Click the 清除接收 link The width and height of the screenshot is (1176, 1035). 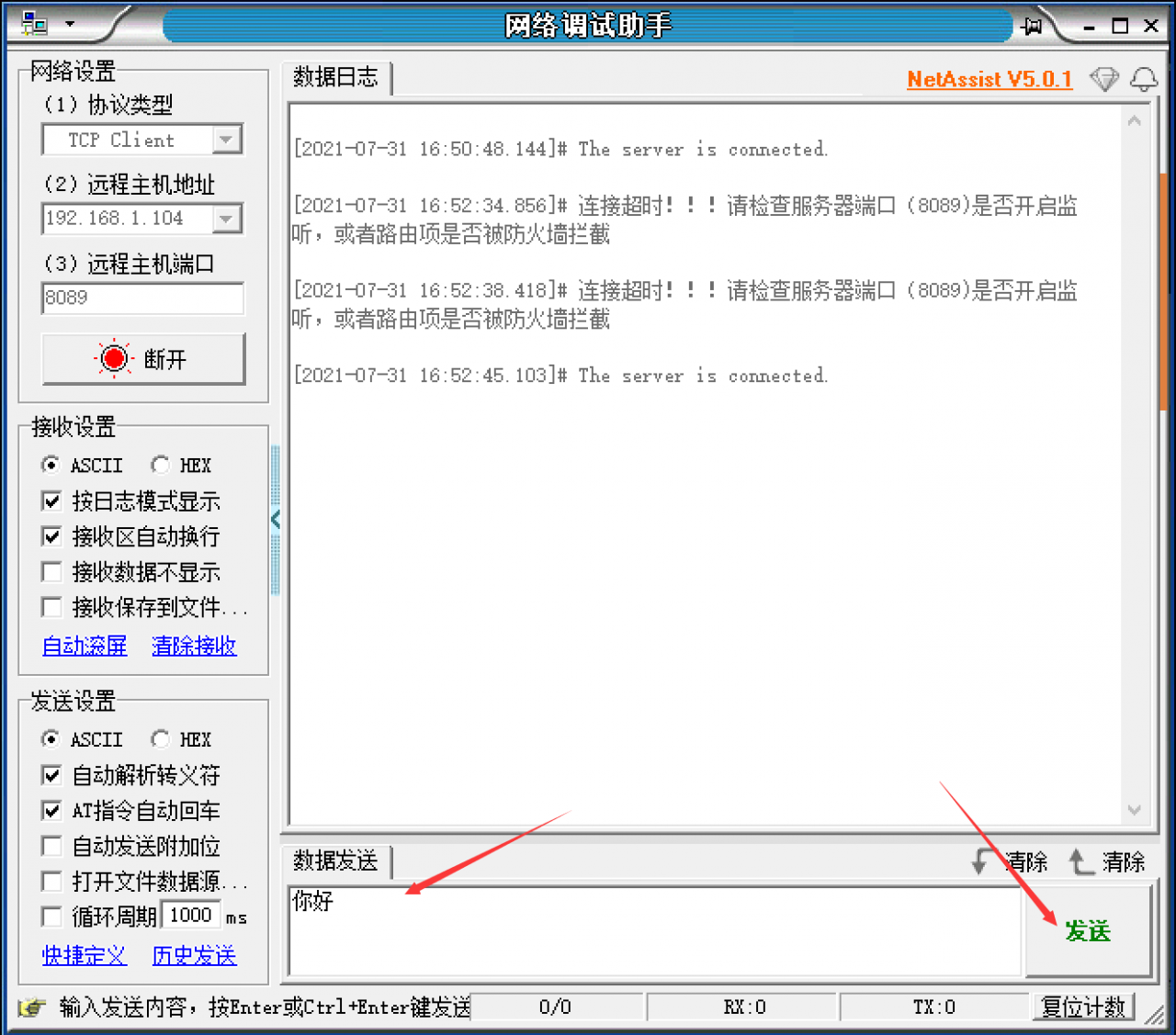(194, 646)
